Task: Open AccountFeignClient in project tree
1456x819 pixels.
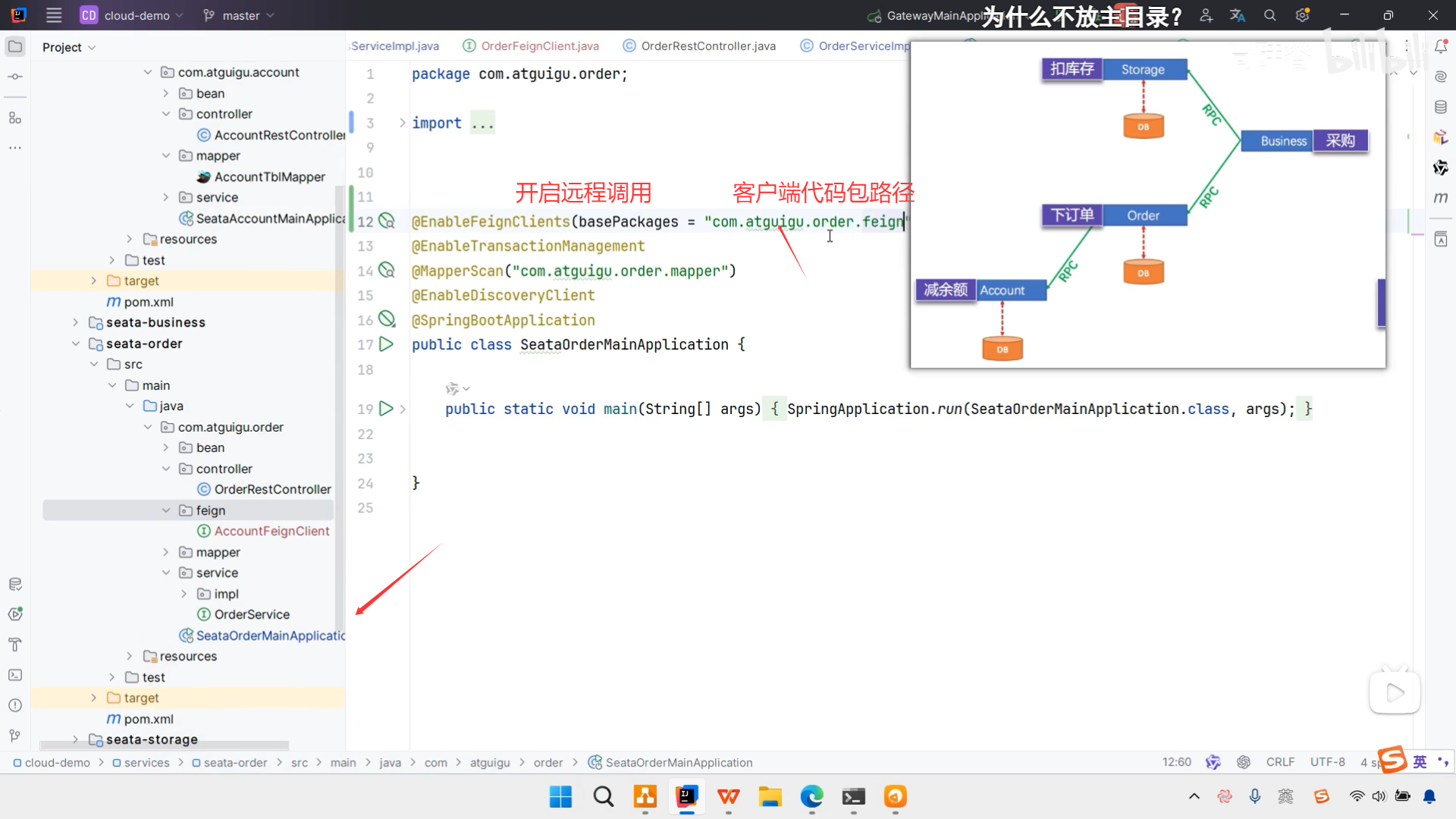Action: 271,531
